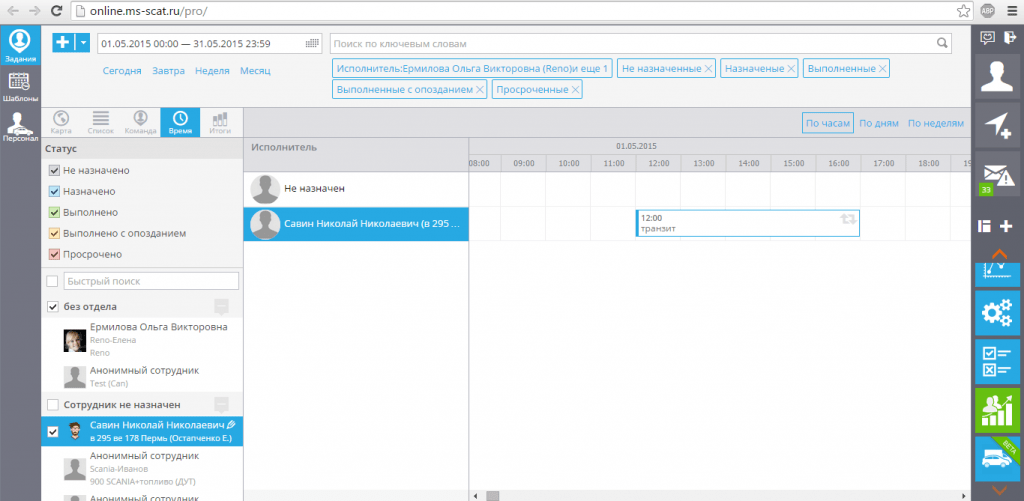
Task: Open the gears settings tile
Action: pos(997,313)
